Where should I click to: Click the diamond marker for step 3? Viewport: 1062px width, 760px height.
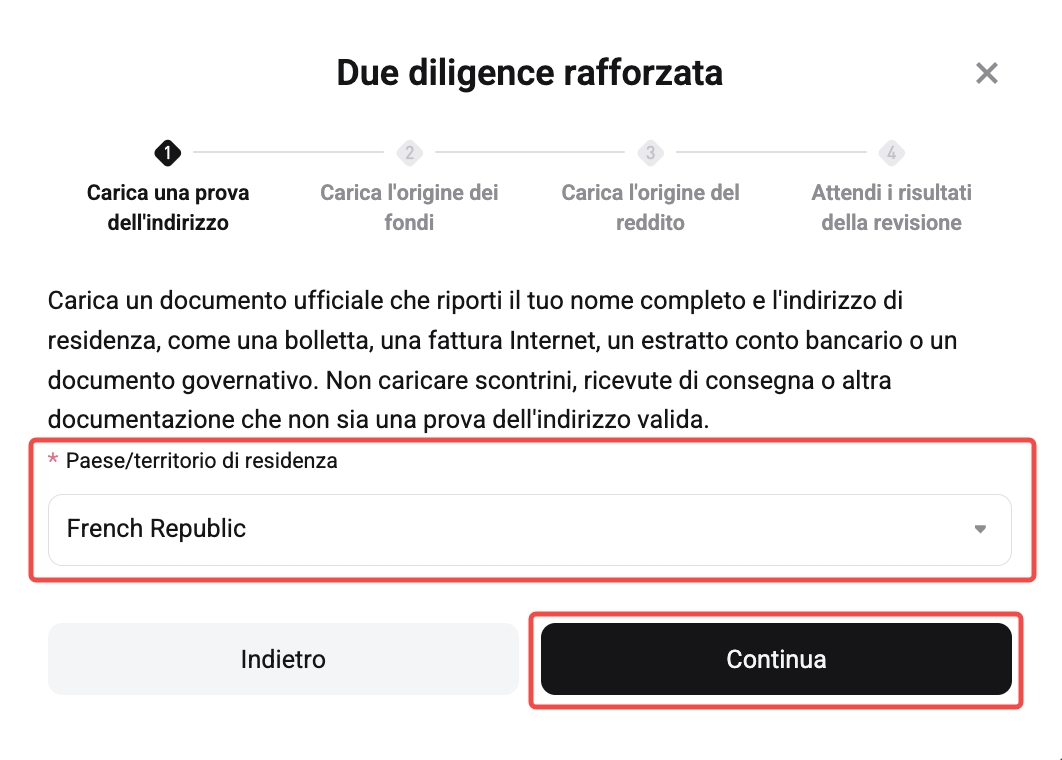click(x=650, y=153)
